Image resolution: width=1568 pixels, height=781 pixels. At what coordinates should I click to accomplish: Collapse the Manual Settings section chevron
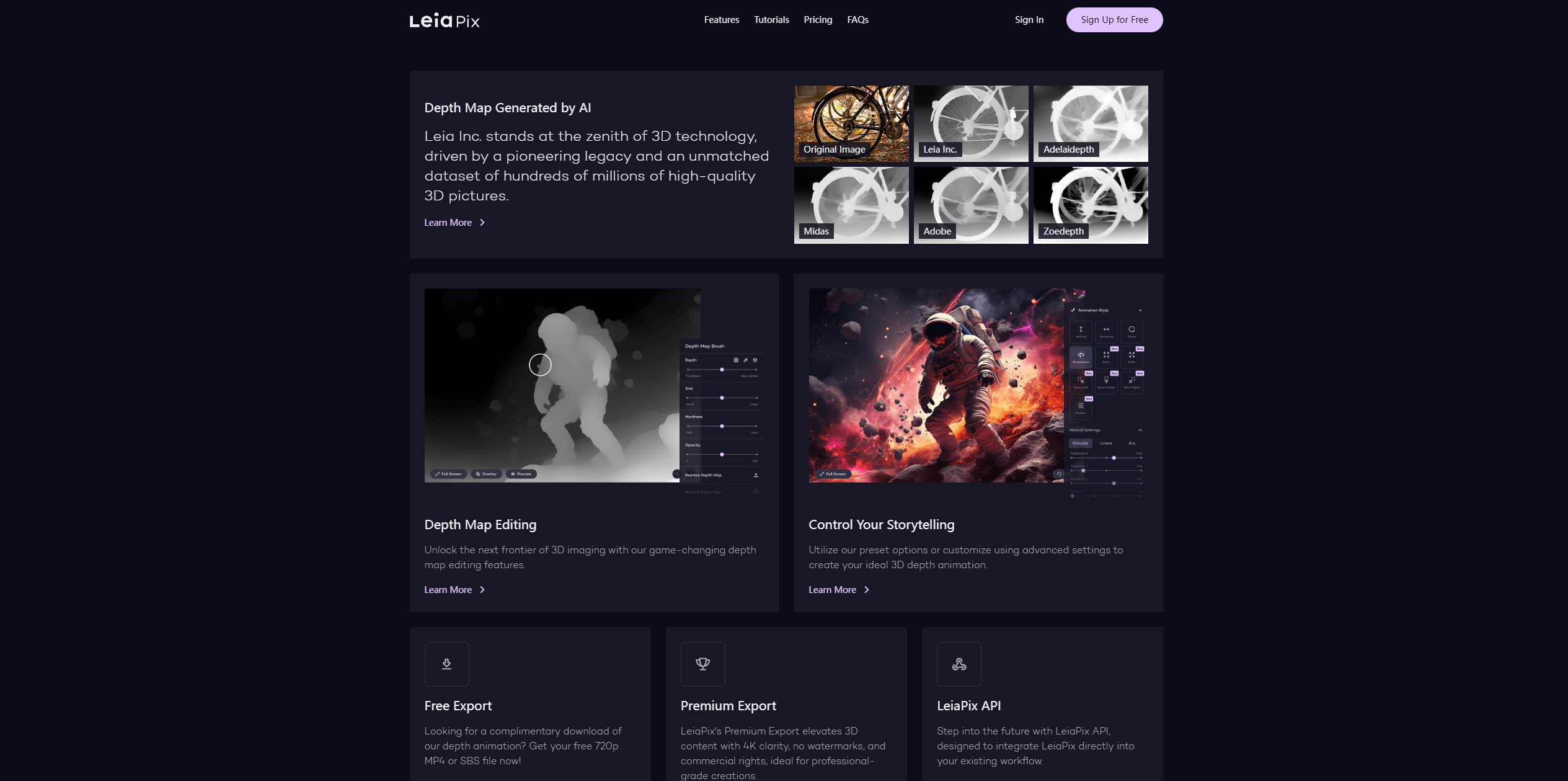[1140, 430]
